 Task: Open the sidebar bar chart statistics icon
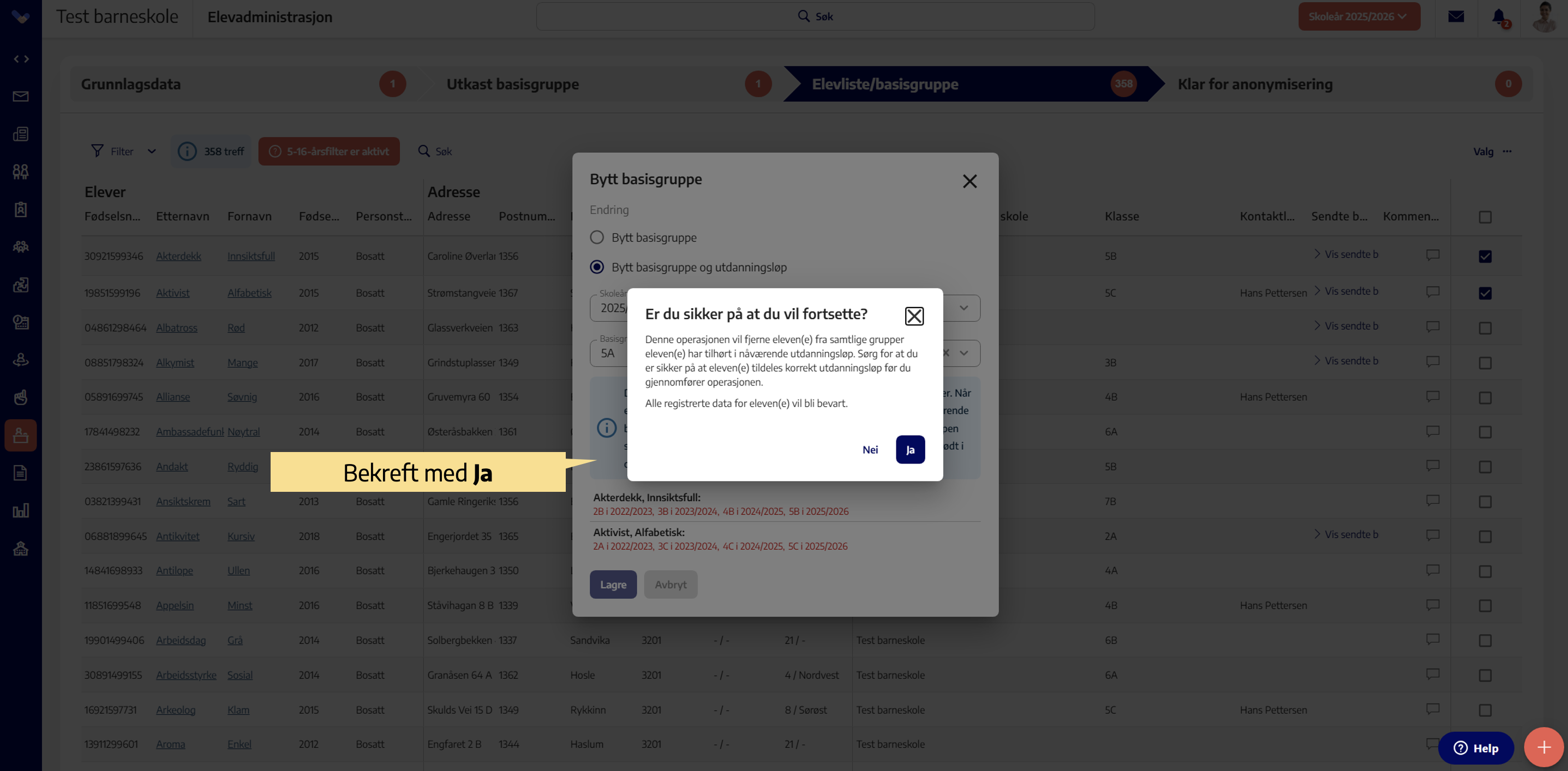coord(21,510)
